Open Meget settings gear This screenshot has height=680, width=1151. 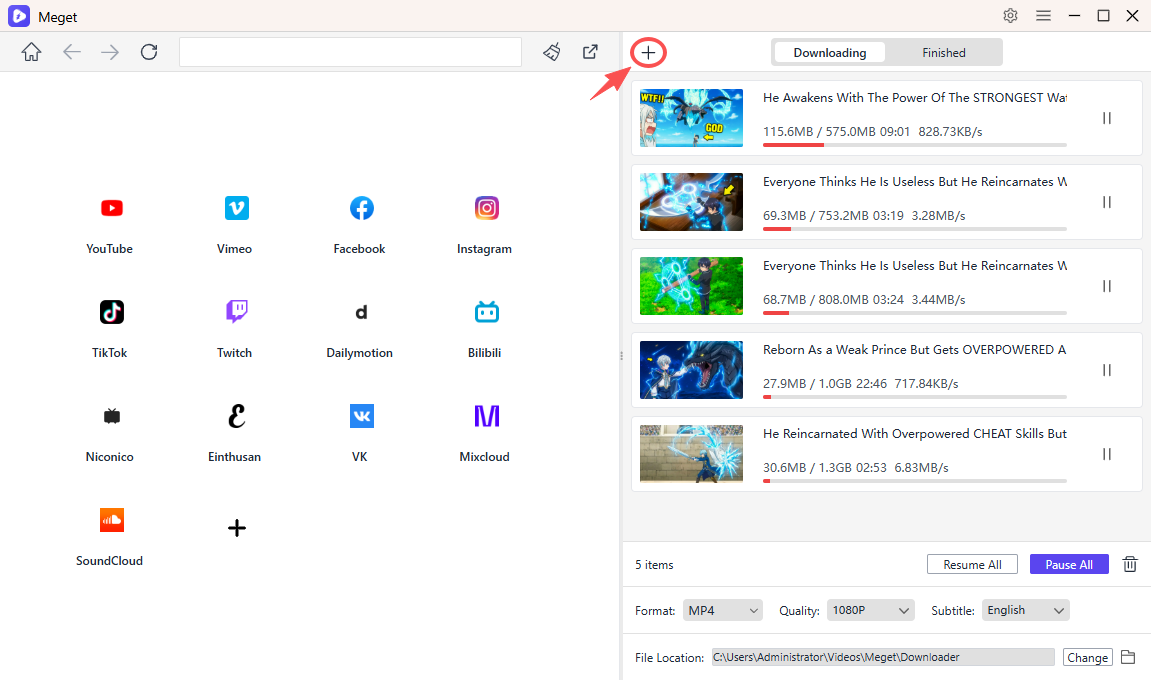pyautogui.click(x=1011, y=15)
